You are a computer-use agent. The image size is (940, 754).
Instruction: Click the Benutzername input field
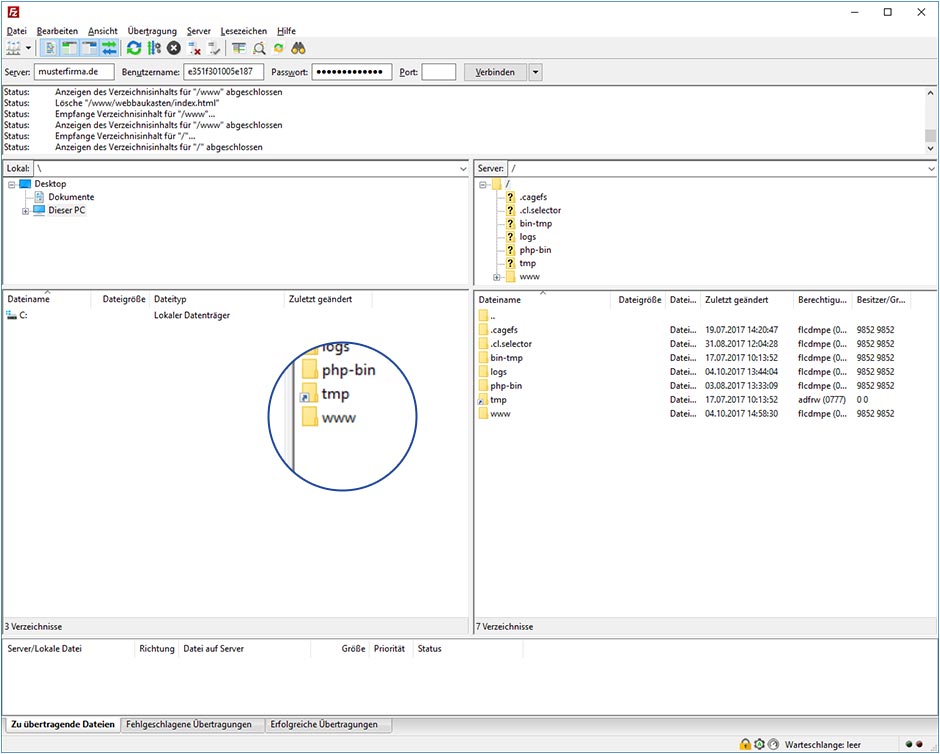[224, 72]
